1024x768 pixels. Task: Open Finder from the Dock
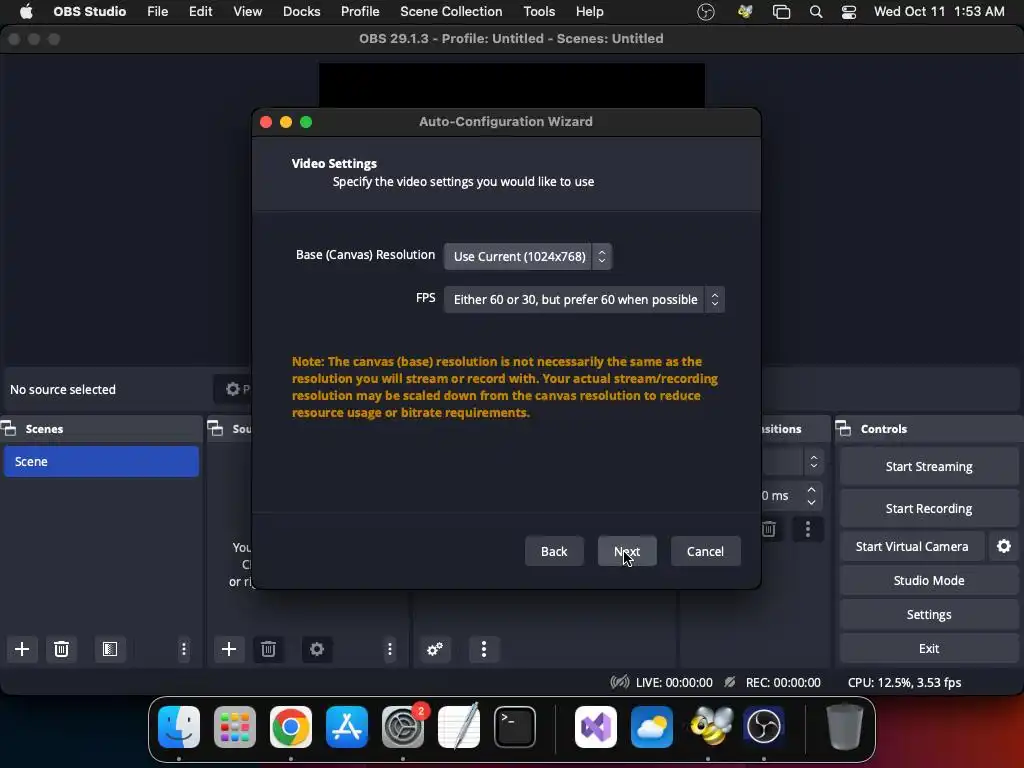tap(179, 727)
